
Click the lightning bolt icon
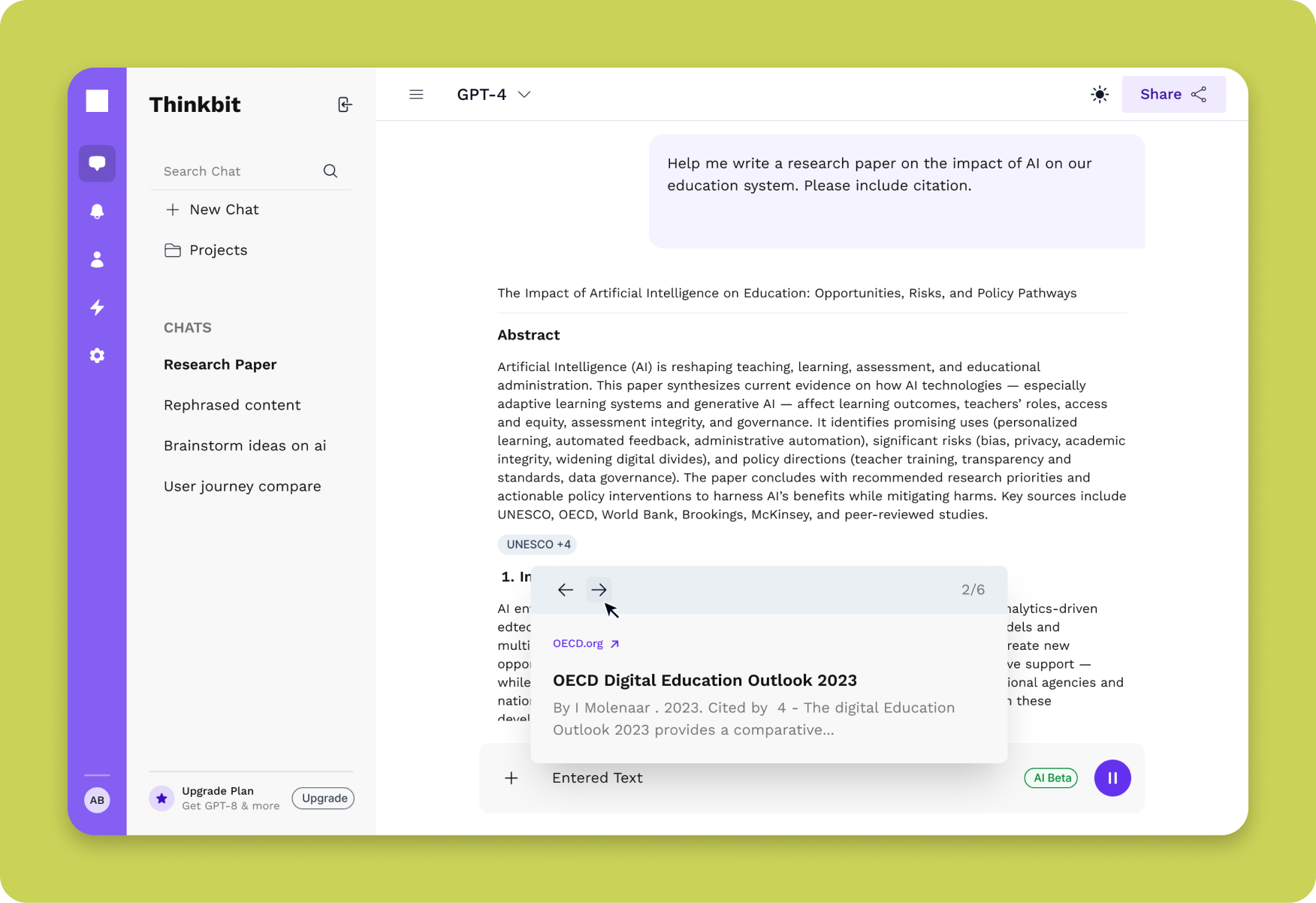(97, 307)
